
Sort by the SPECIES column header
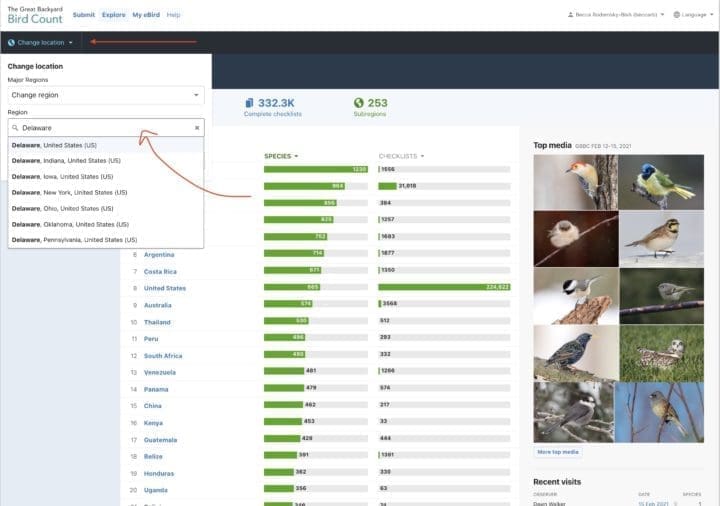click(281, 156)
